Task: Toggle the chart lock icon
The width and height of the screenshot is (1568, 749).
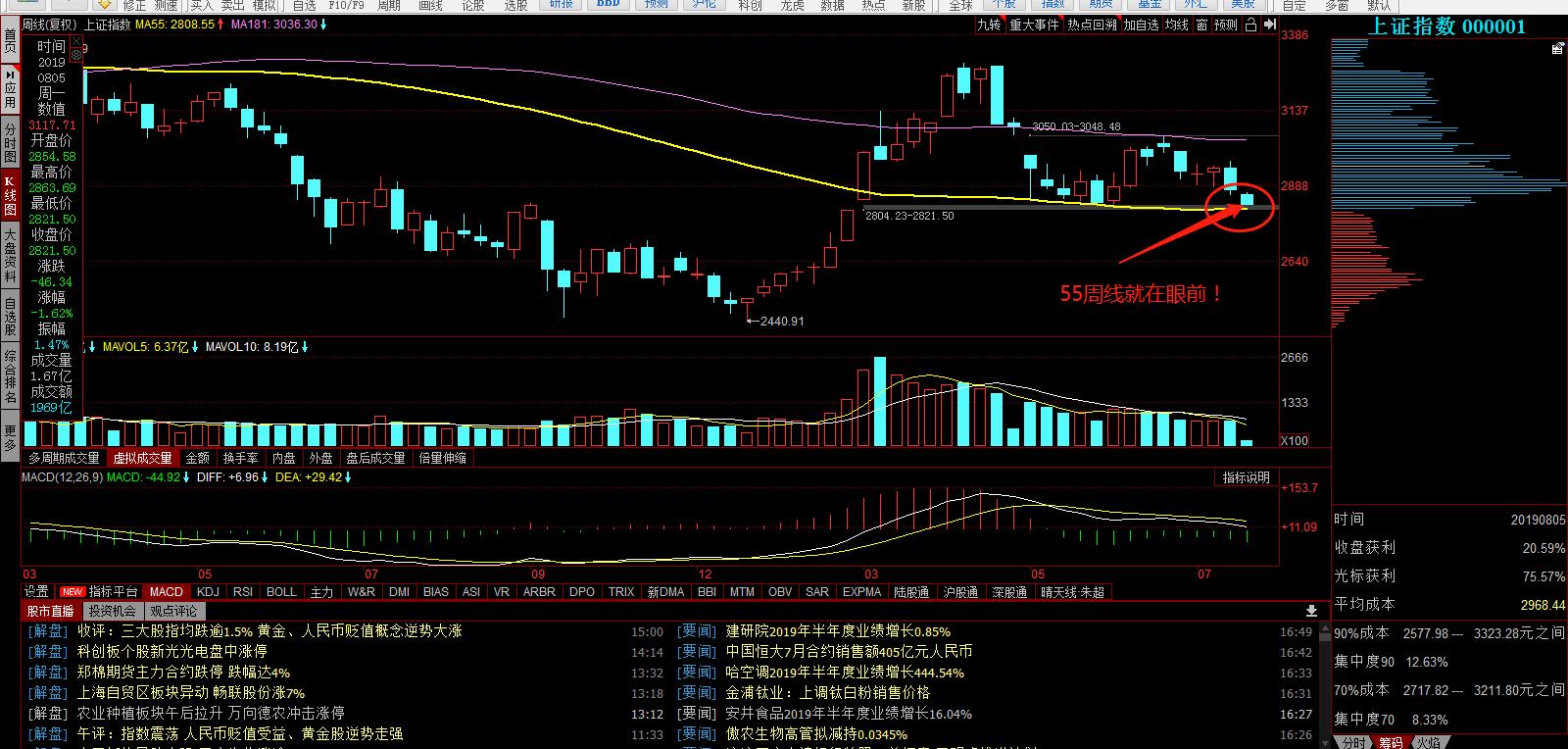Action: point(1250,25)
